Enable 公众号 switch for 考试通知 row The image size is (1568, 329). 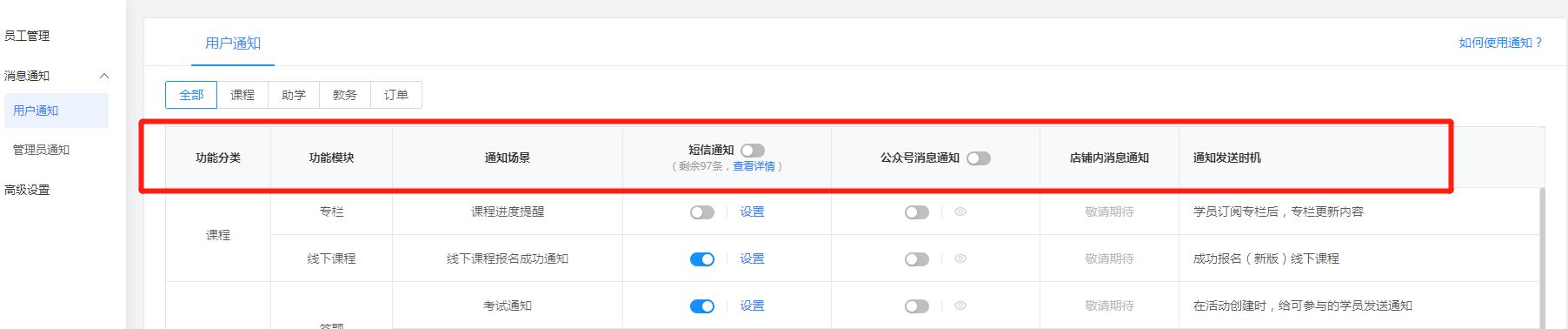[x=917, y=306]
